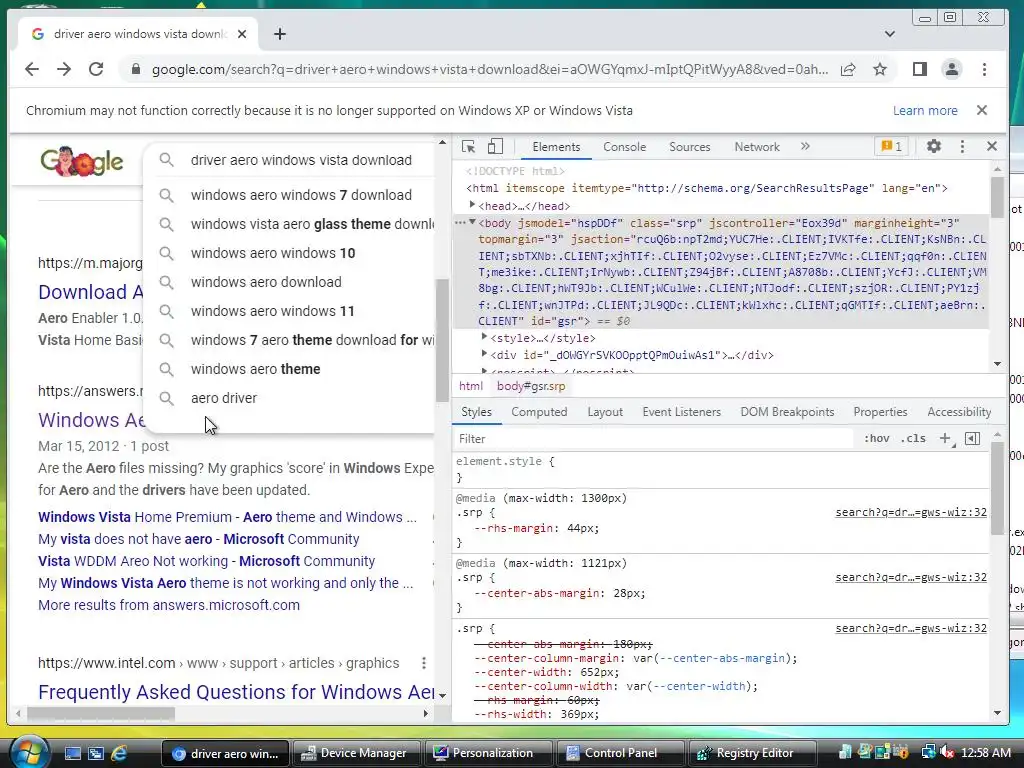Open the Accessibility pane tab
The image size is (1024, 768).
[x=959, y=412]
